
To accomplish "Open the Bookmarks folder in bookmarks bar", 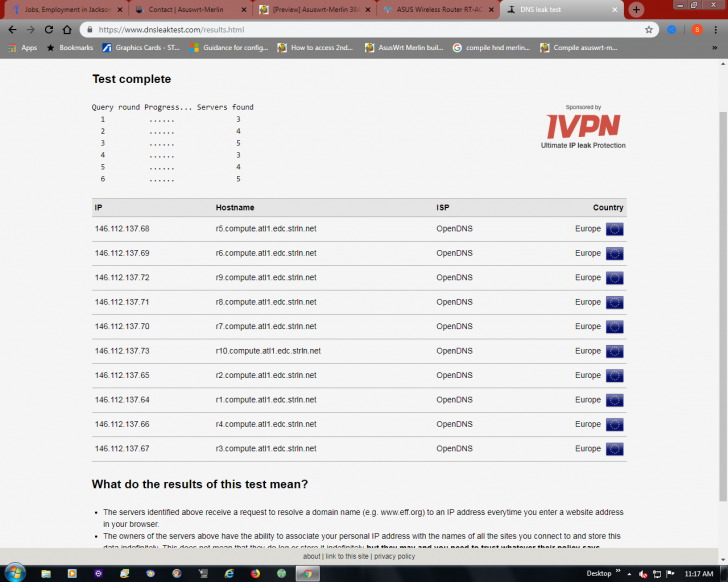I will point(70,48).
